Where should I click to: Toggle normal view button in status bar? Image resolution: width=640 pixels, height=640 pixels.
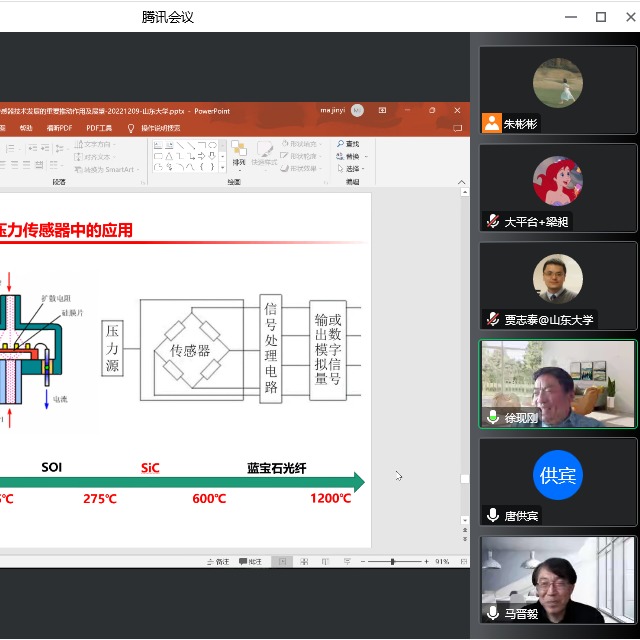pyautogui.click(x=283, y=562)
